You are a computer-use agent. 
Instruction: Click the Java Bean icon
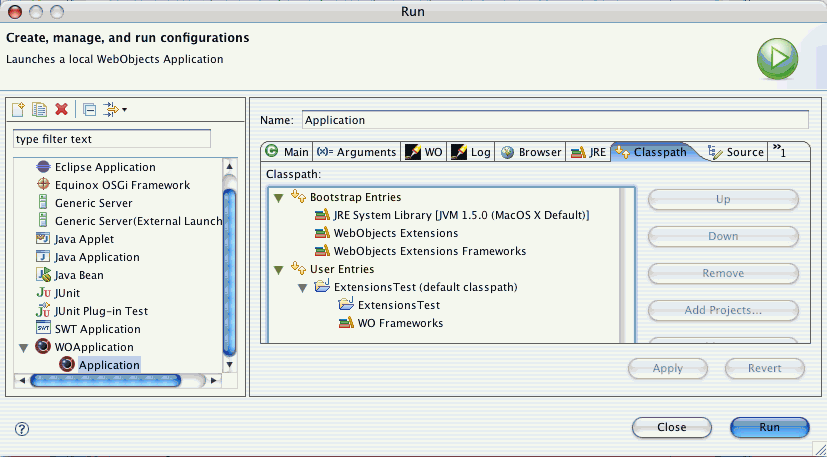[x=43, y=274]
